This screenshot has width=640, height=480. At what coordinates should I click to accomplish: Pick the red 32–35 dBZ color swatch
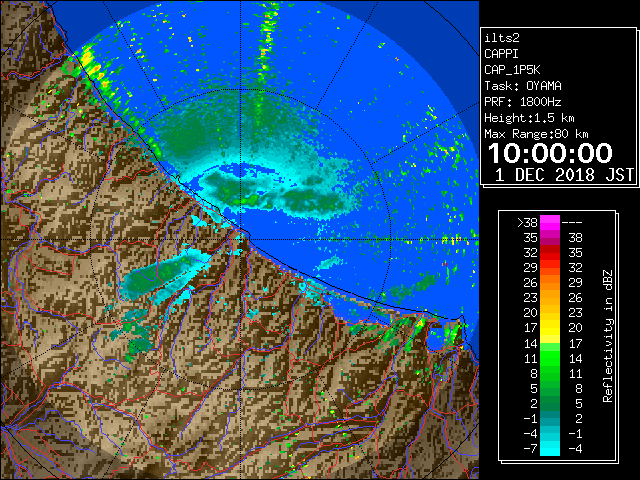pos(550,253)
